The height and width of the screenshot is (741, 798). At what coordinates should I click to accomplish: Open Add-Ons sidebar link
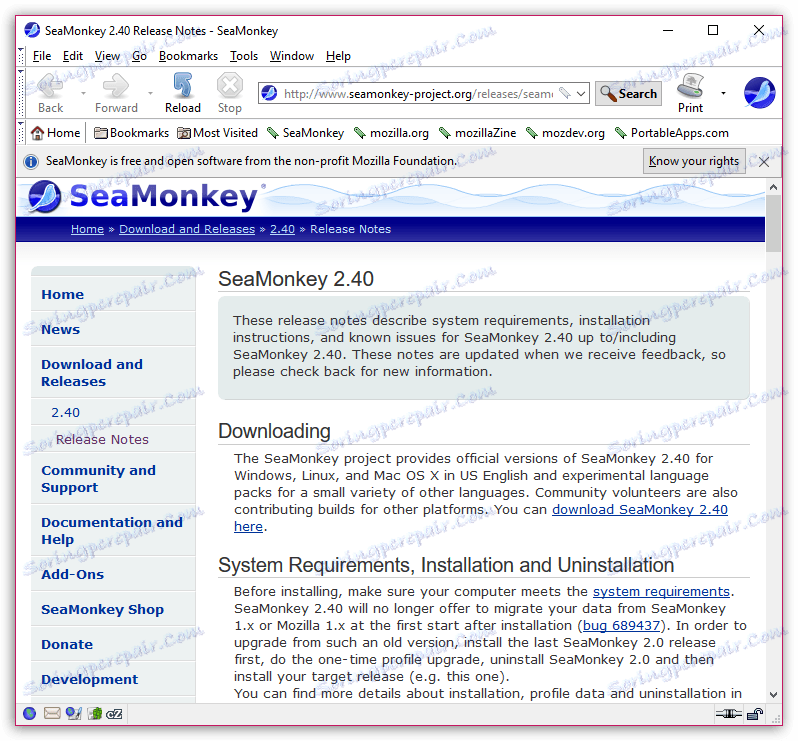coord(72,574)
